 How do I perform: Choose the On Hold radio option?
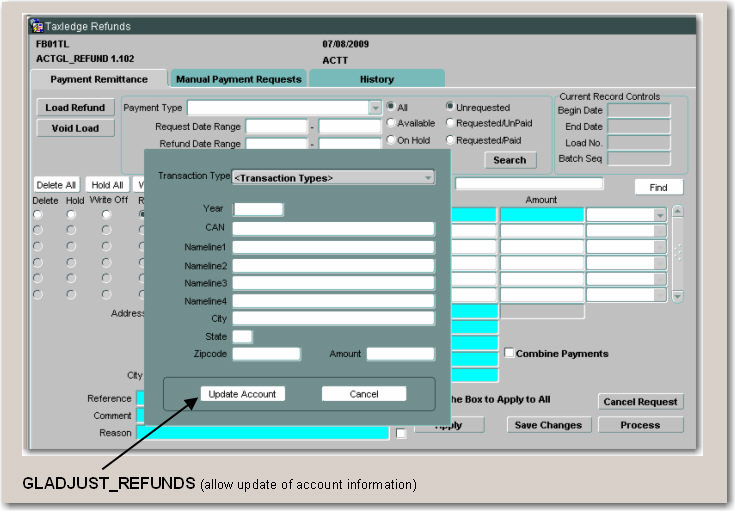(392, 141)
